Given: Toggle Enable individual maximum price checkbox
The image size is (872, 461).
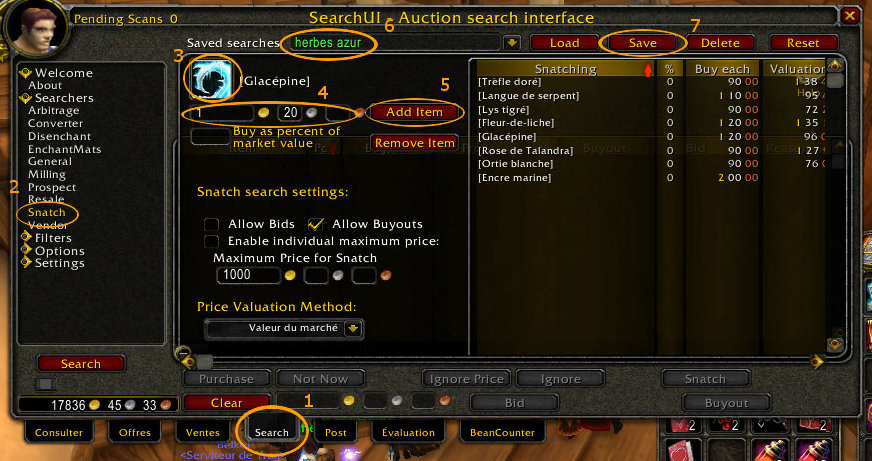Looking at the screenshot, I should point(211,241).
